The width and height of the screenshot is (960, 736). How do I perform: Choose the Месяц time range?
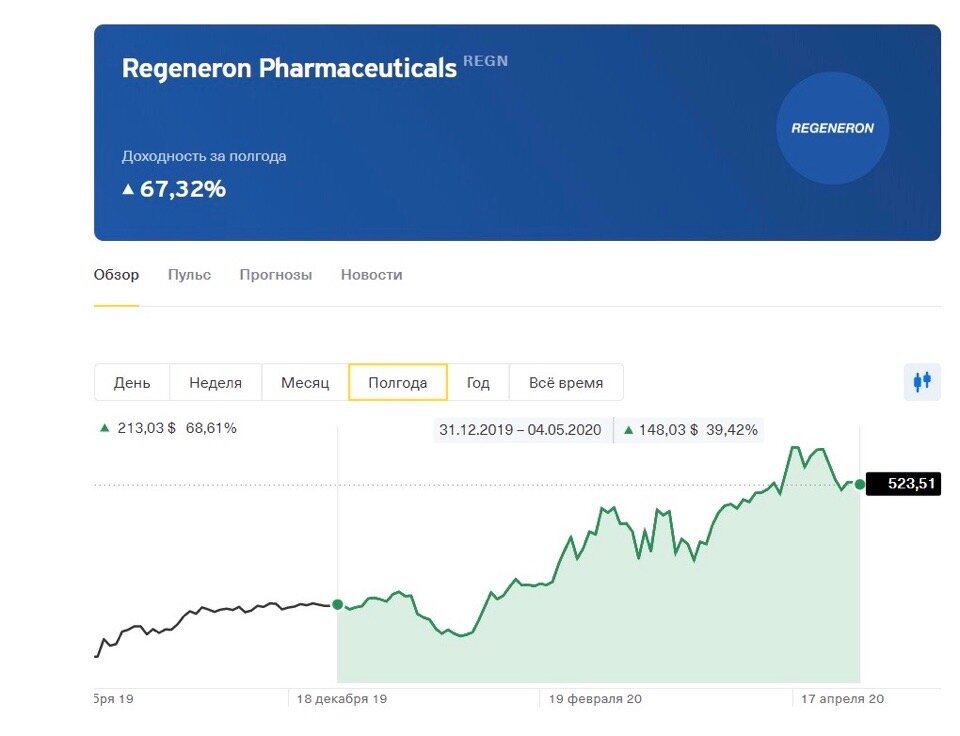tap(305, 382)
